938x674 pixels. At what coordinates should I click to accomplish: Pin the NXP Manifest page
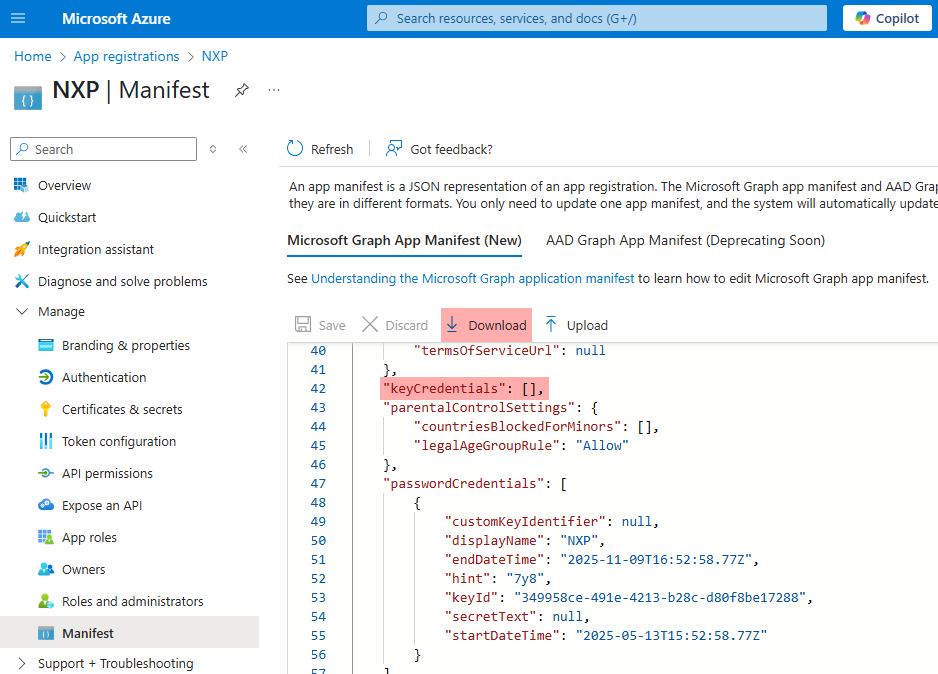[x=241, y=90]
